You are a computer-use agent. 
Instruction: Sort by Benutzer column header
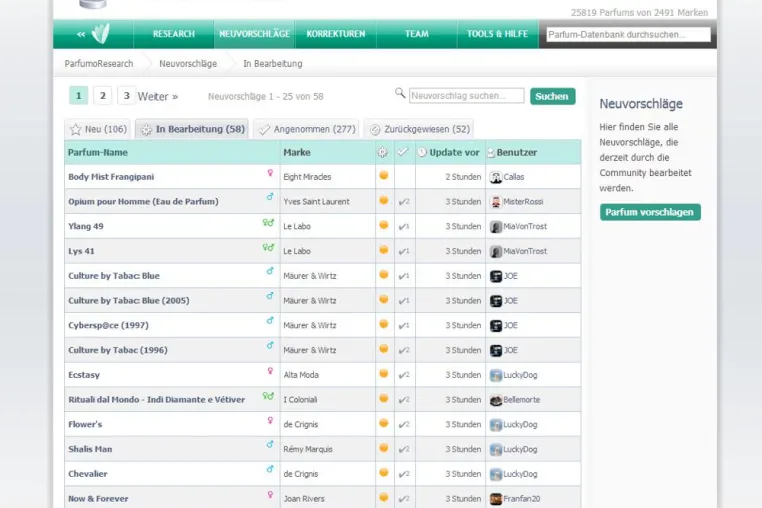tap(517, 153)
